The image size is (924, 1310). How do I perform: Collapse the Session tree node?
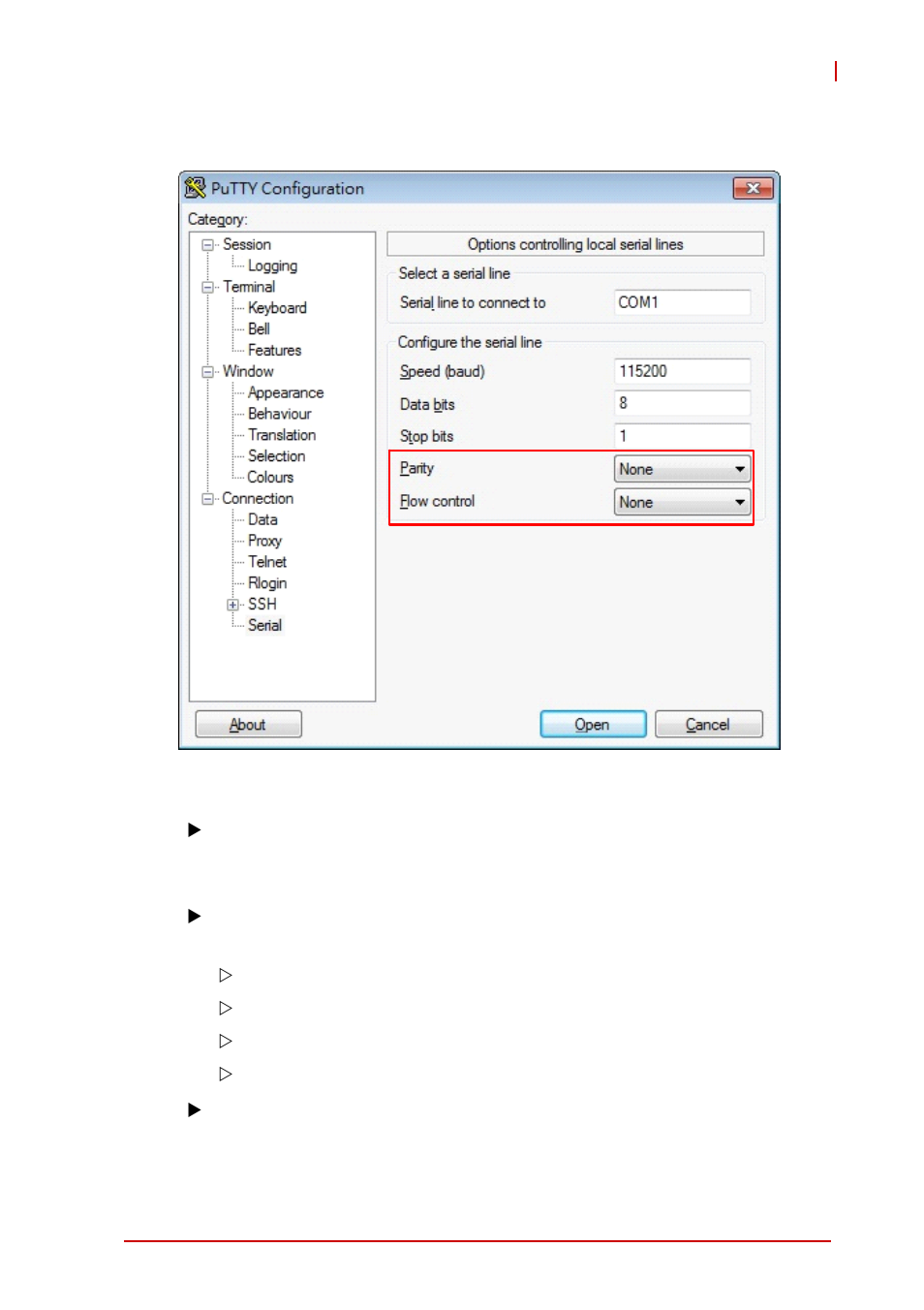pyautogui.click(x=207, y=245)
